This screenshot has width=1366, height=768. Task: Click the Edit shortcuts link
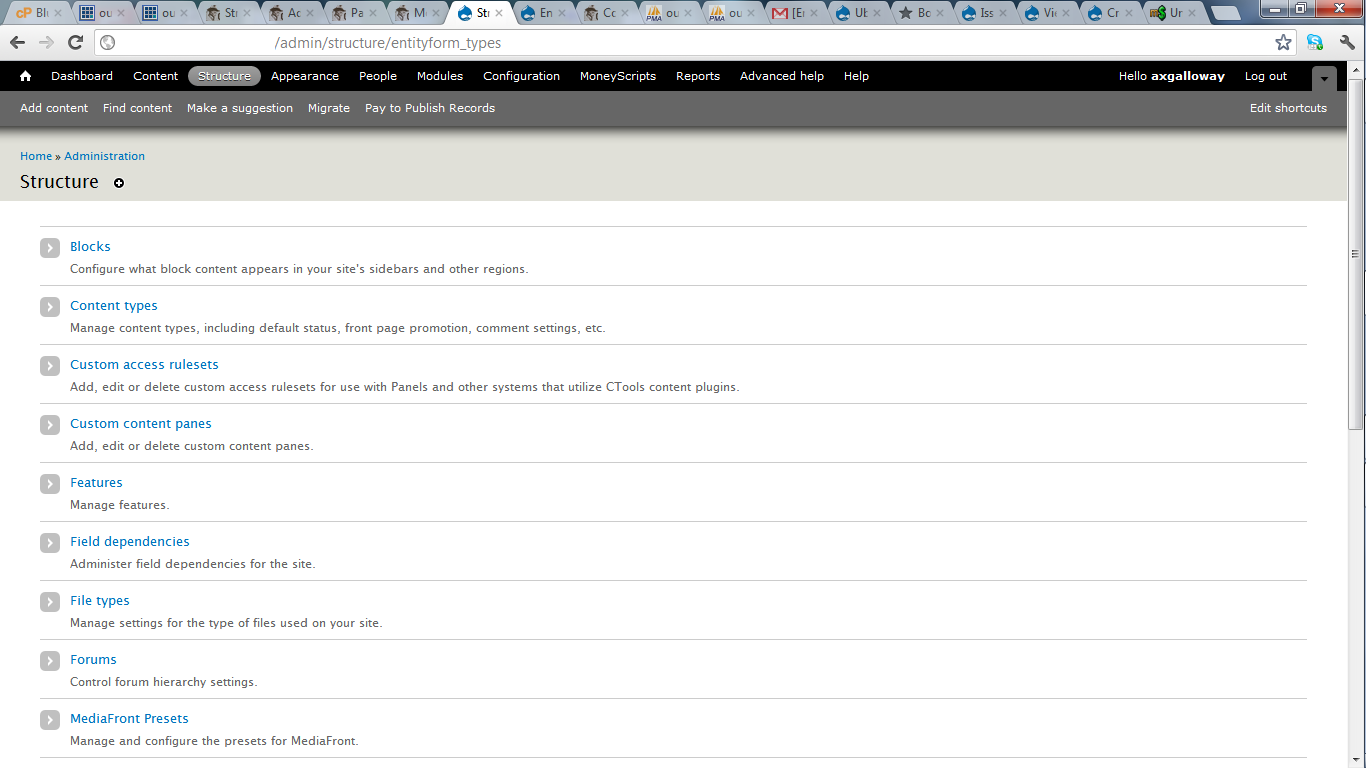1288,108
